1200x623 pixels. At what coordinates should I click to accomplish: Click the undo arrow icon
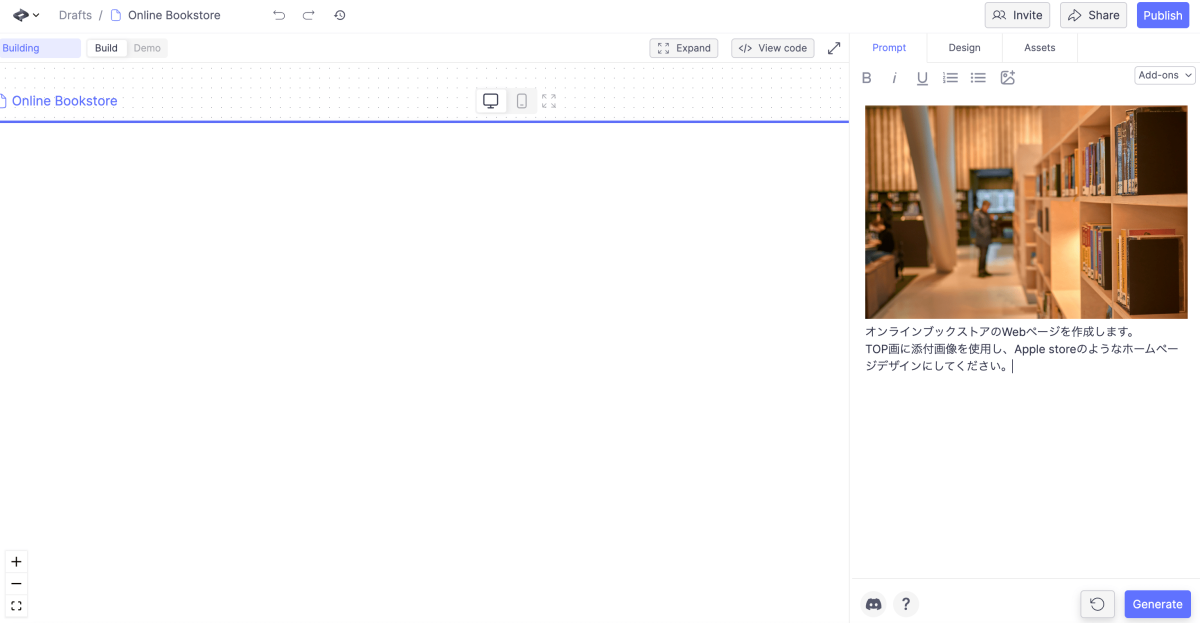279,15
